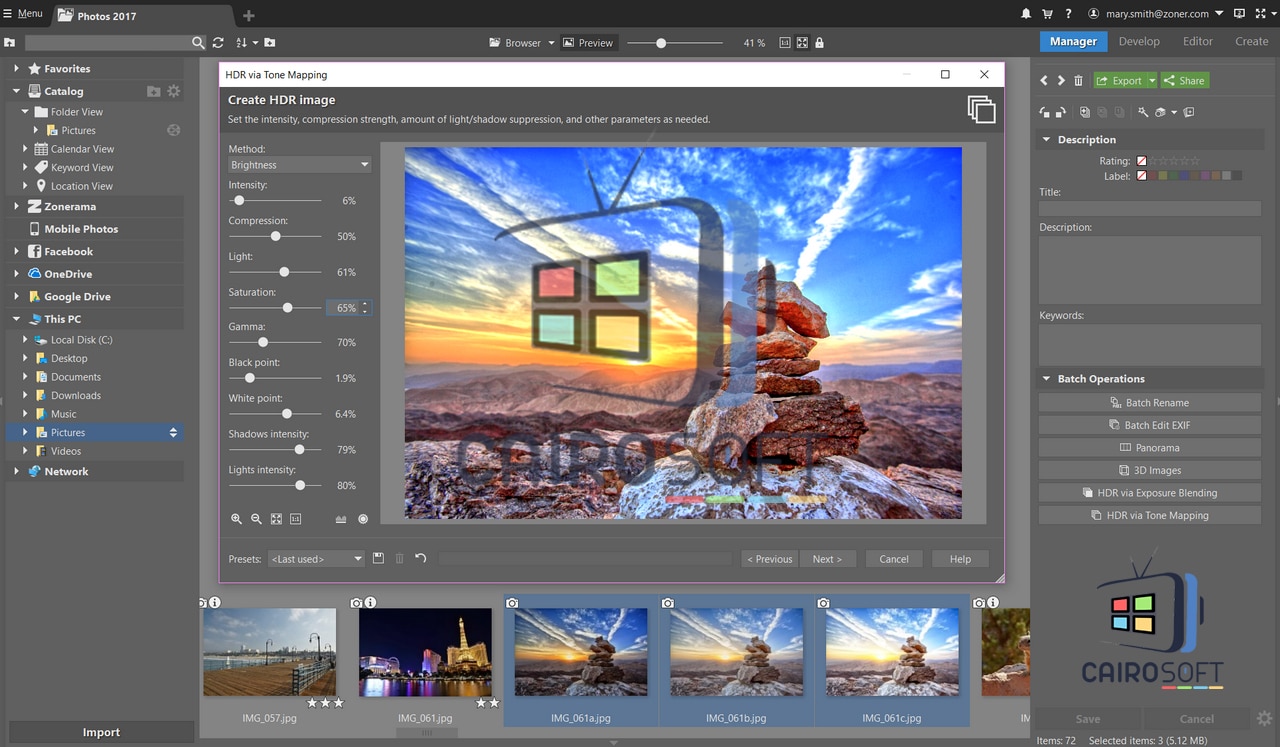The width and height of the screenshot is (1280, 747).
Task: Click the search magnifier icon
Action: click(198, 43)
